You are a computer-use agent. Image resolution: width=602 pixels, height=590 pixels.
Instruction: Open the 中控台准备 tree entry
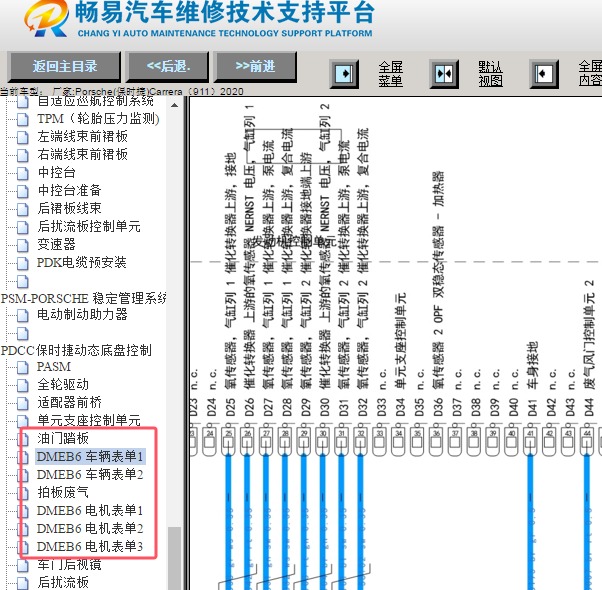[x=69, y=190]
